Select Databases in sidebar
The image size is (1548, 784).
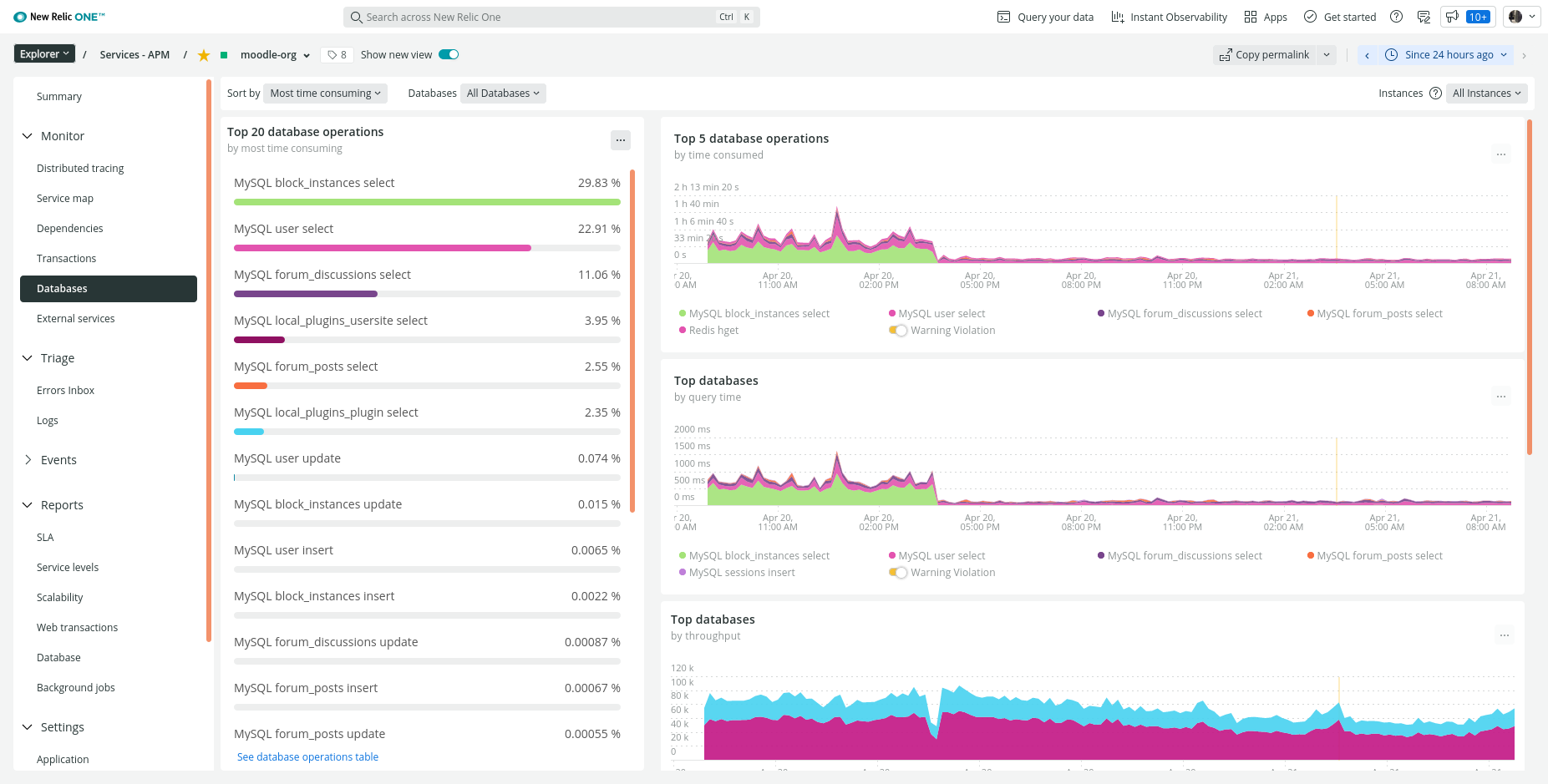tap(109, 289)
